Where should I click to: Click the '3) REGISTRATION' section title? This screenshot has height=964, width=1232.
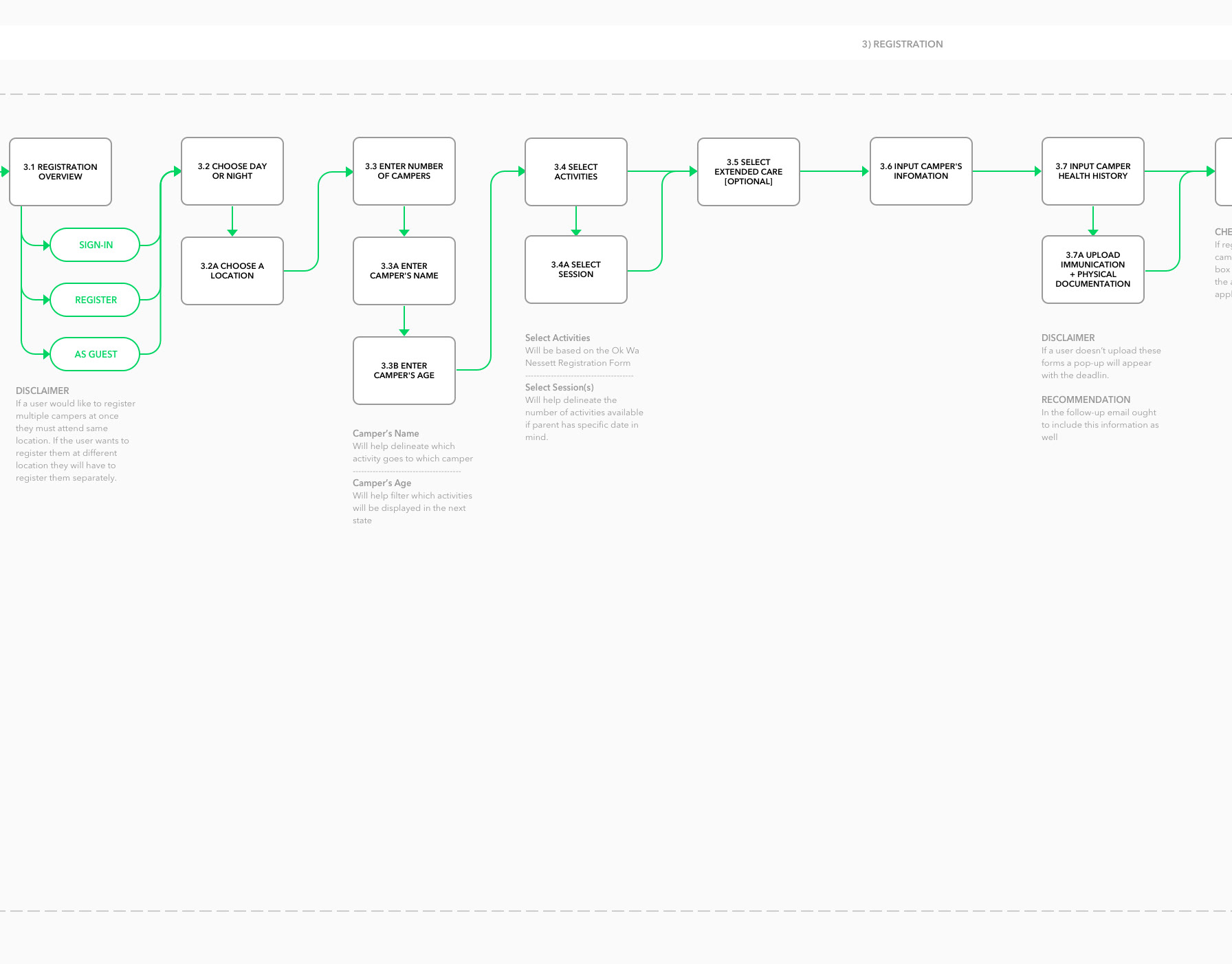tap(902, 44)
